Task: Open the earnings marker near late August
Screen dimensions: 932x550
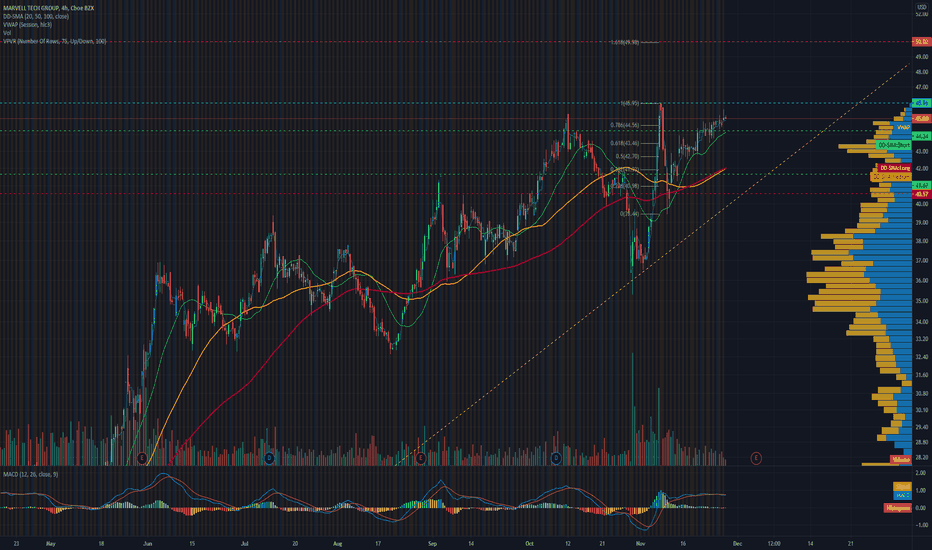Action: [421, 458]
